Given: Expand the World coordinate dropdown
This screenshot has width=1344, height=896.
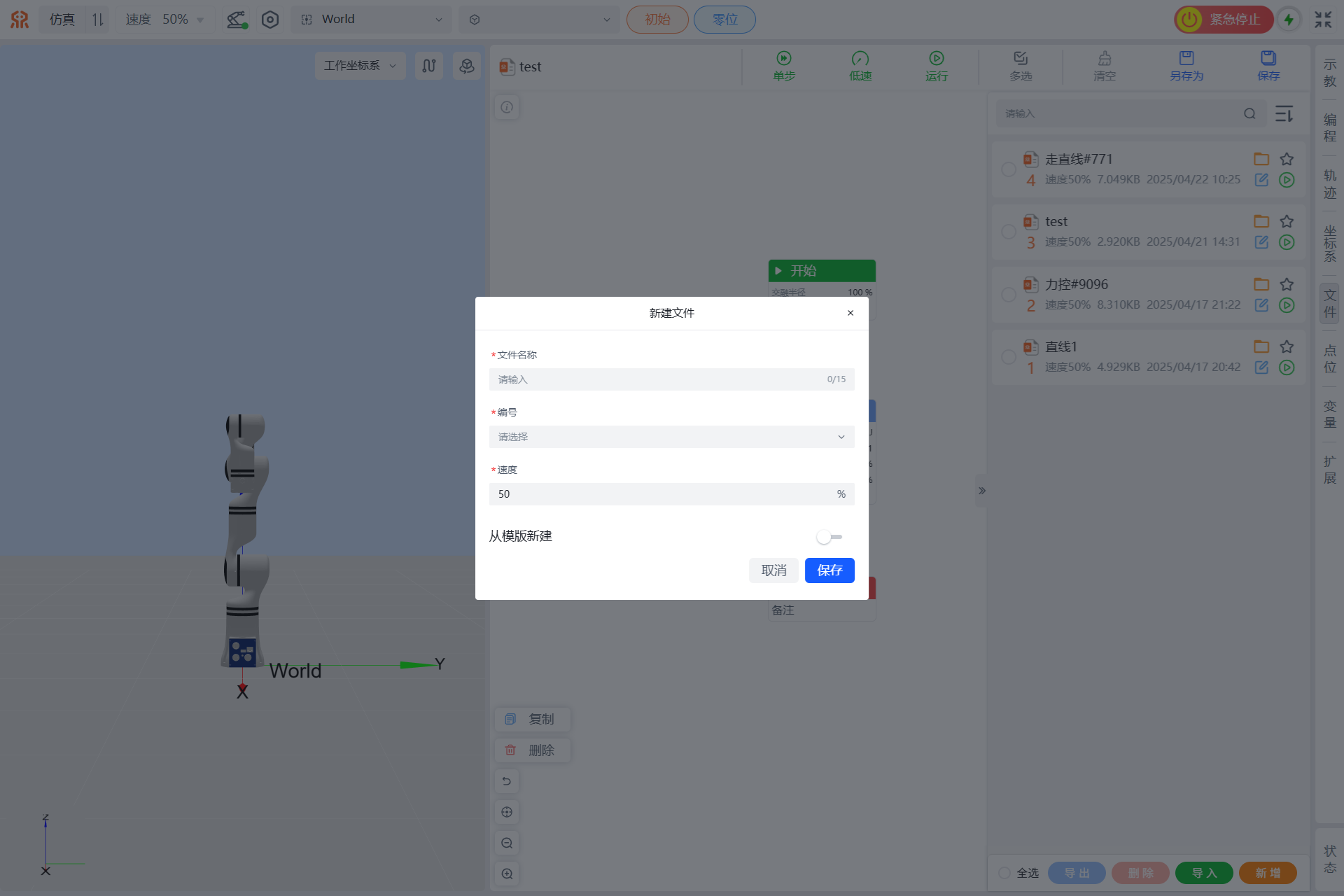Looking at the screenshot, I should pos(372,20).
